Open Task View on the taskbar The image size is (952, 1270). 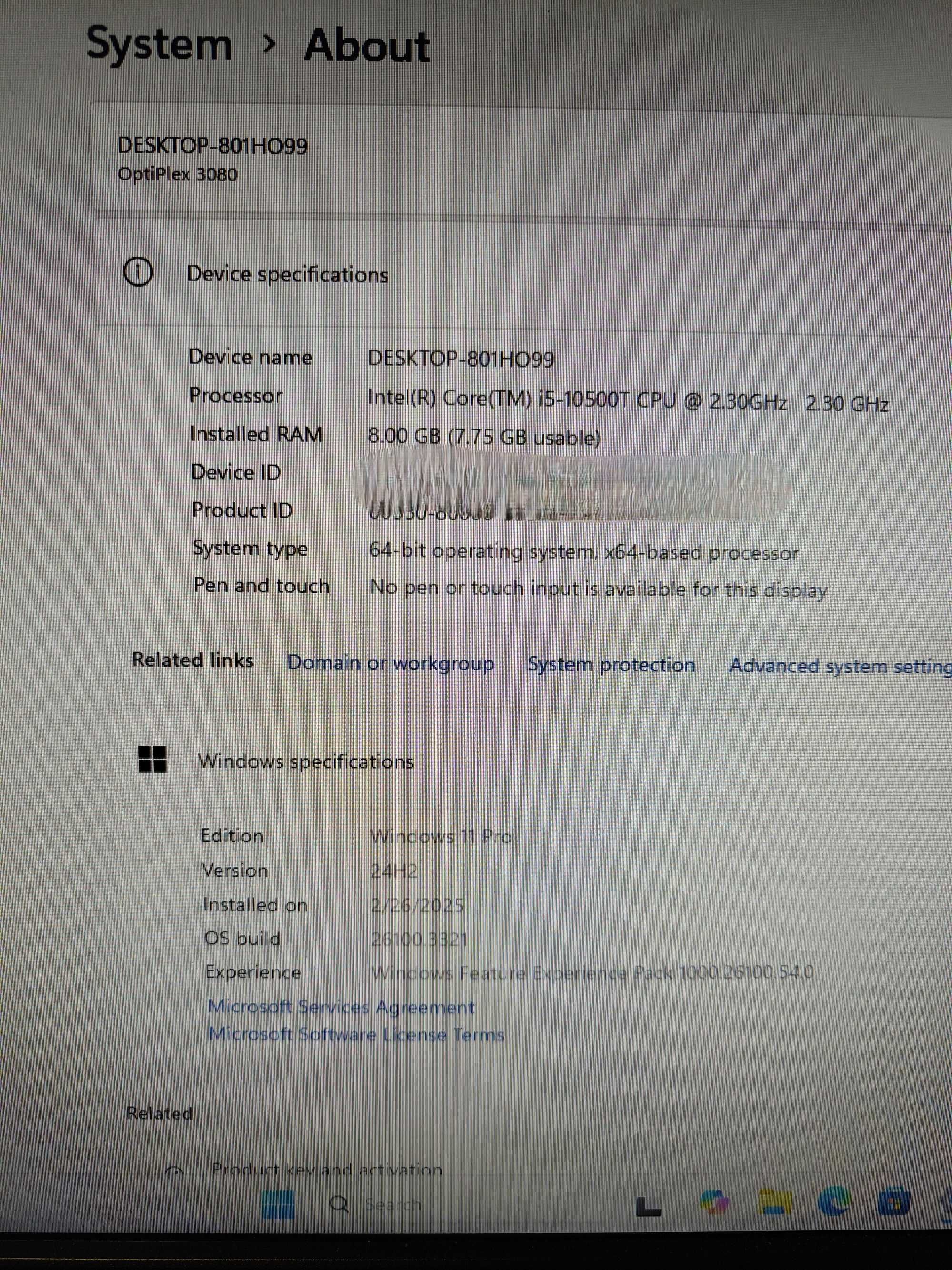(649, 1206)
